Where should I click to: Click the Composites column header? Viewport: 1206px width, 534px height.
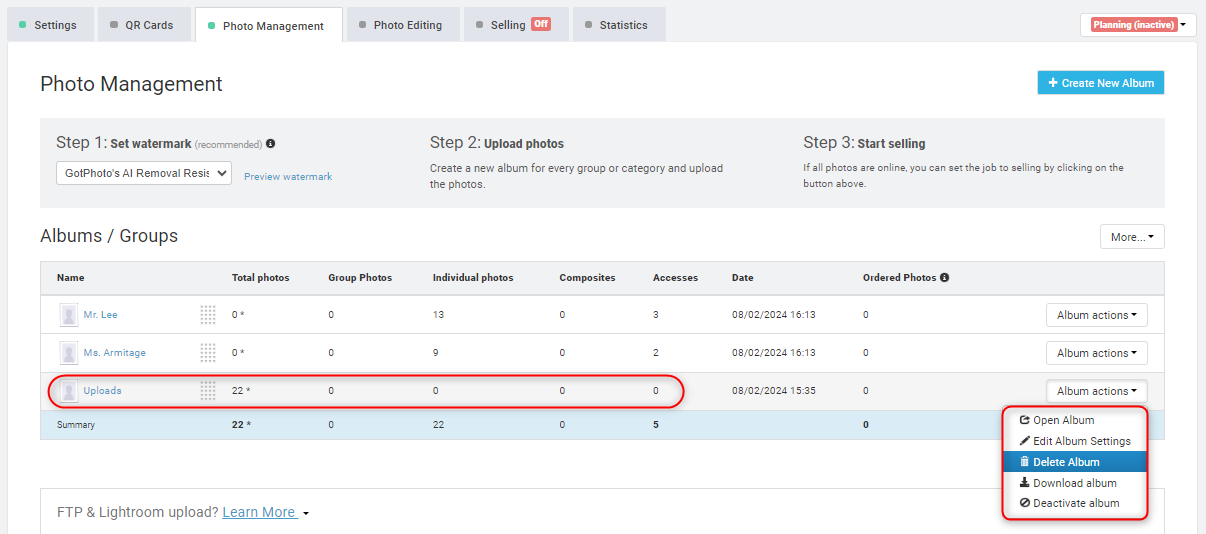587,277
